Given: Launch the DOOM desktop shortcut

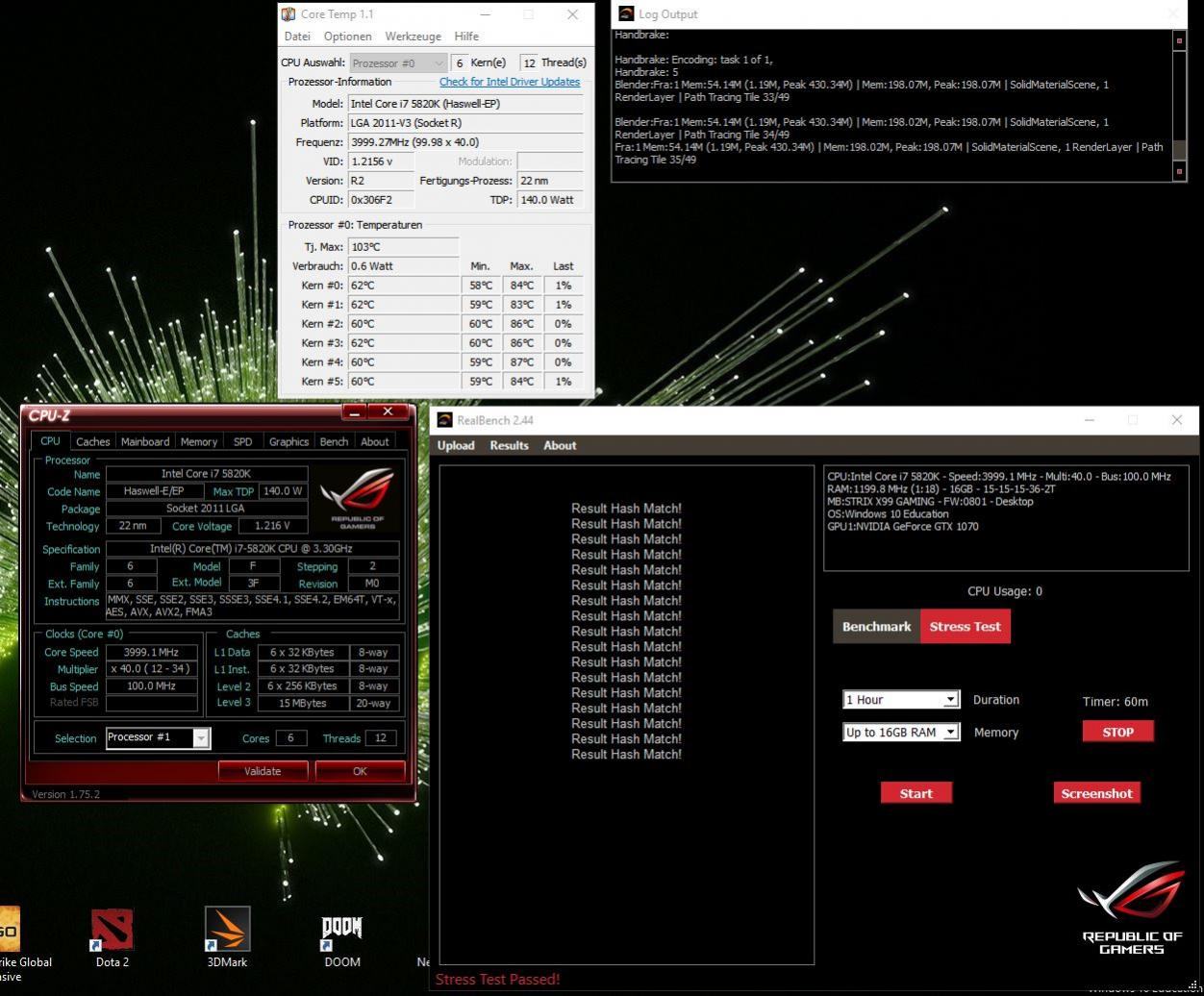Looking at the screenshot, I should [341, 936].
